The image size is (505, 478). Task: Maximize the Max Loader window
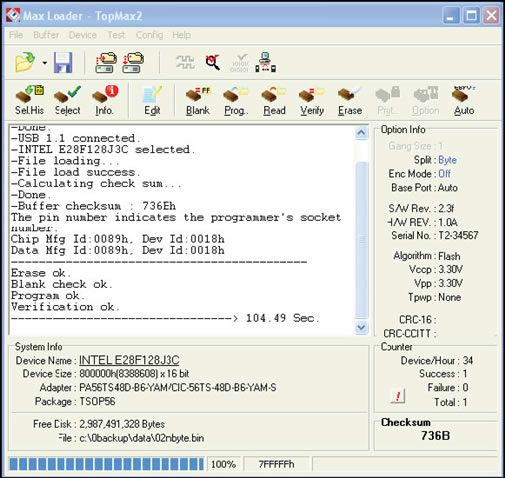click(471, 15)
